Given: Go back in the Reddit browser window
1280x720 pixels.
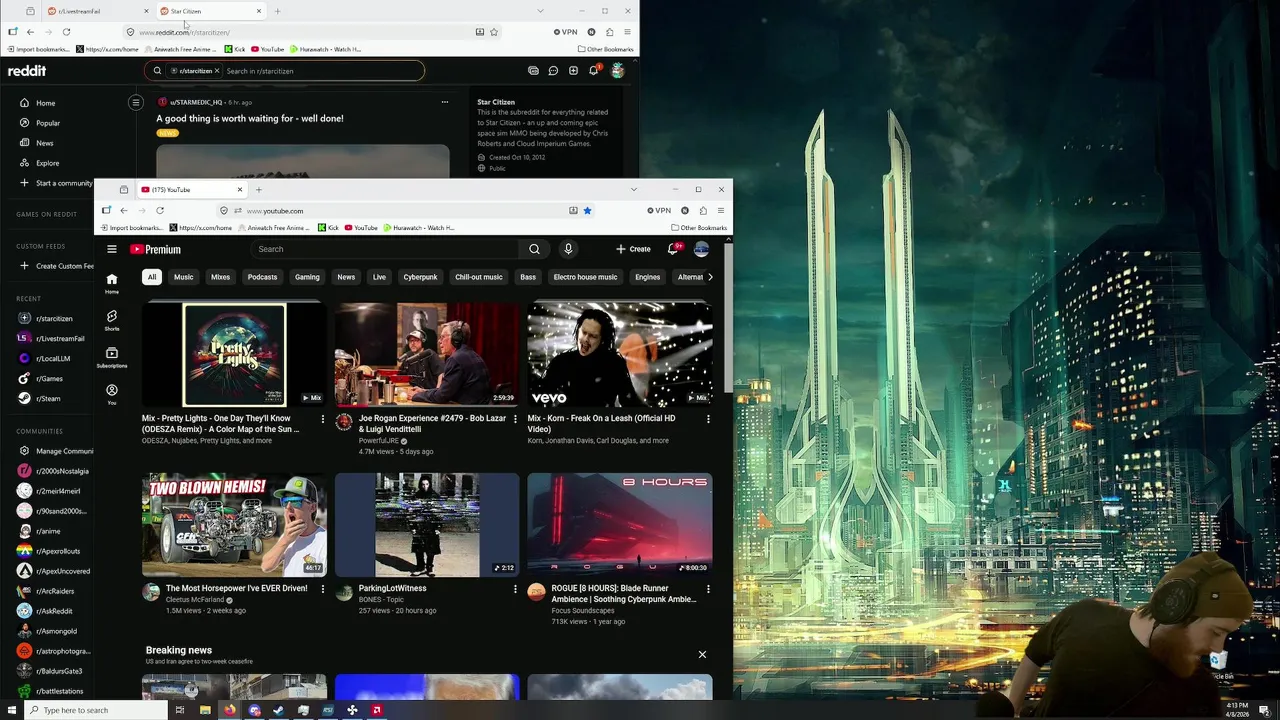Looking at the screenshot, I should (30, 32).
